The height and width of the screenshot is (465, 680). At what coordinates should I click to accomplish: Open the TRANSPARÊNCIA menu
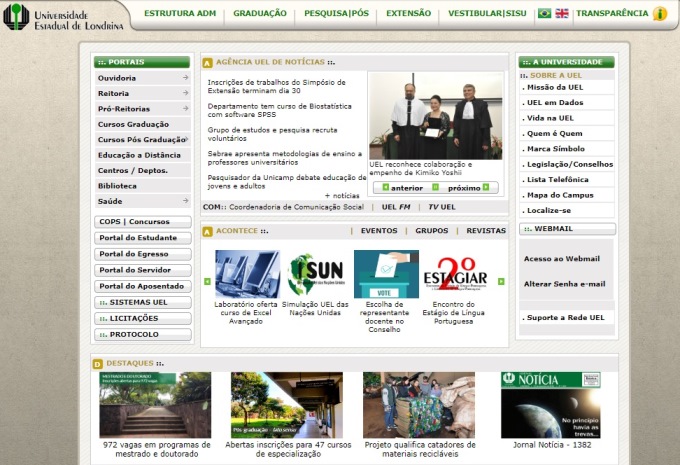612,13
